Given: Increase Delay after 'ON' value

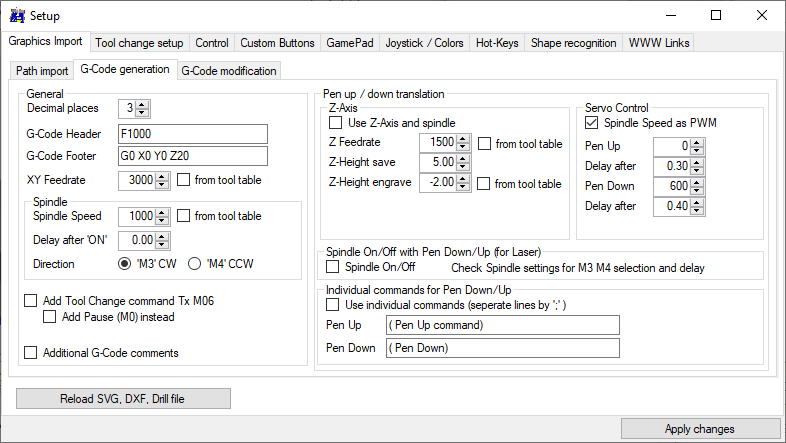Looking at the screenshot, I should (x=164, y=236).
